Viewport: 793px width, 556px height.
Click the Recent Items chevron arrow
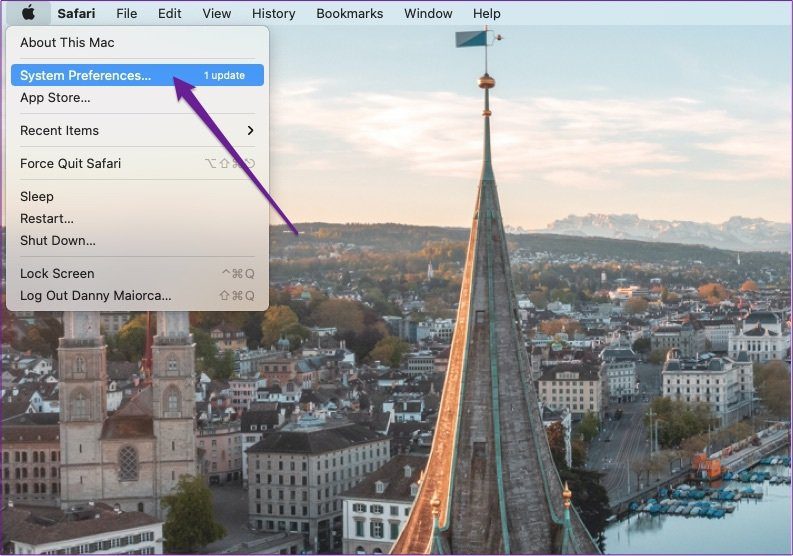coord(250,131)
